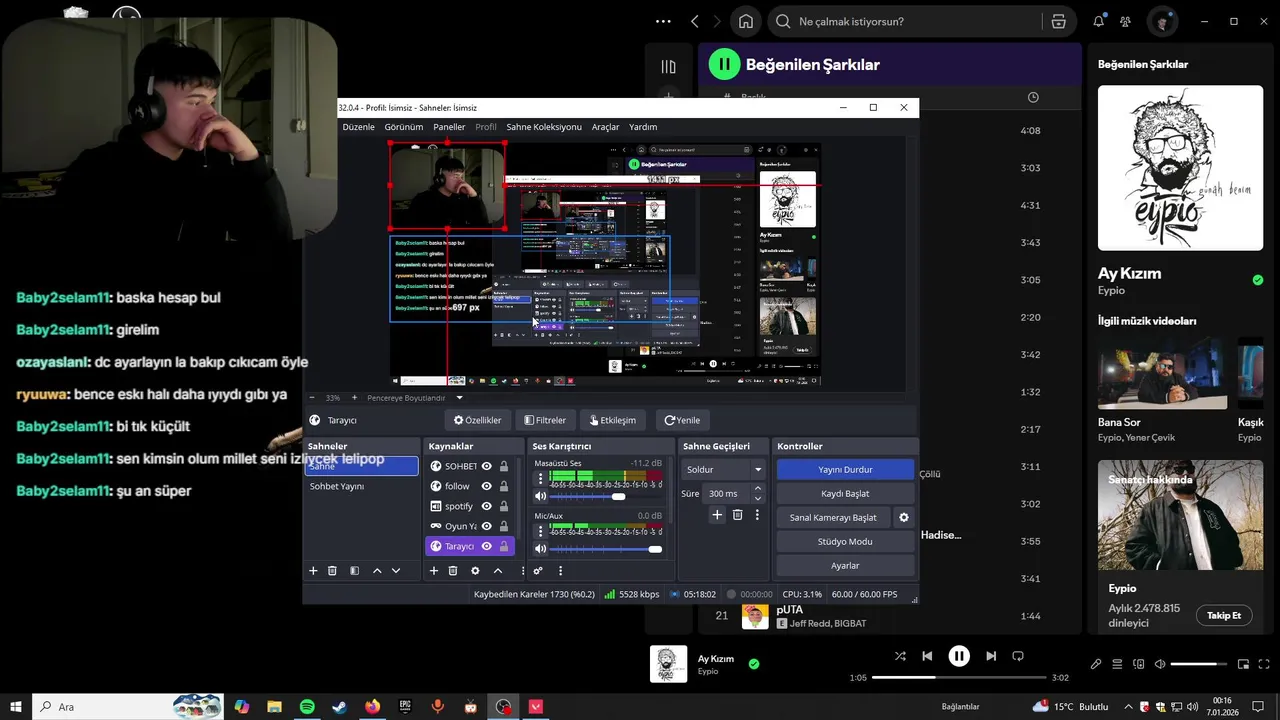The height and width of the screenshot is (720, 1280).
Task: Click the Takip Et button for Eypio
Action: pos(1223,615)
